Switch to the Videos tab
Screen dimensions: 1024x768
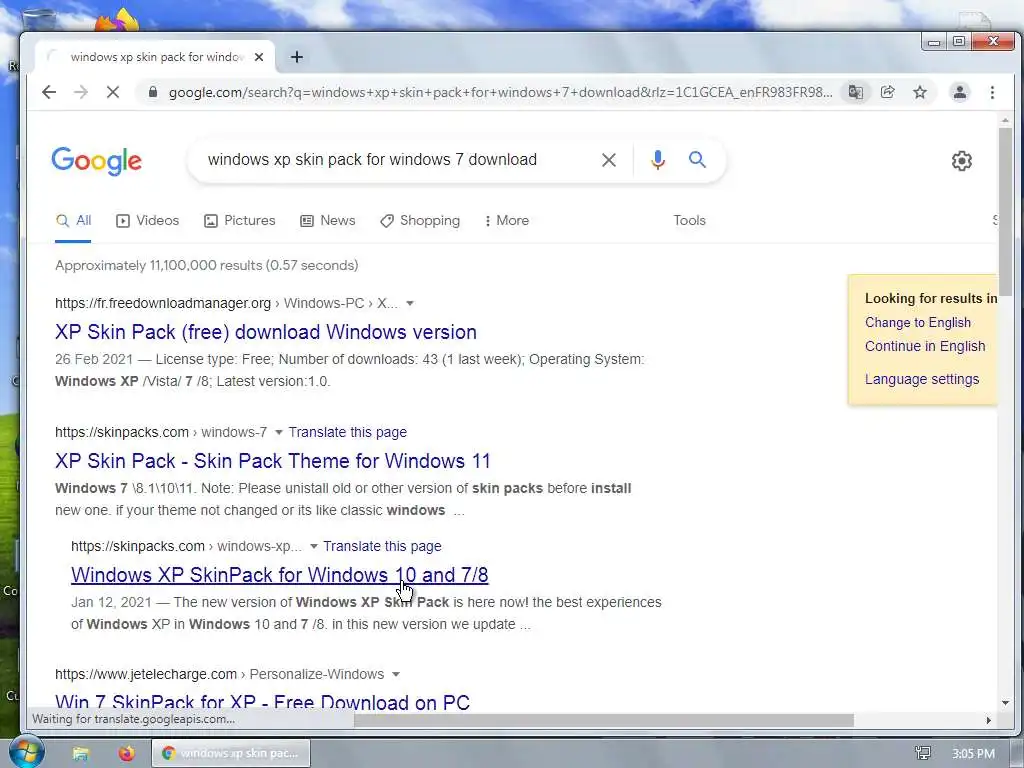[148, 221]
